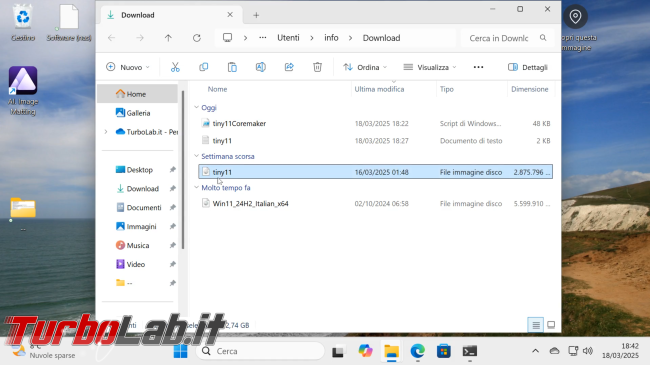This screenshot has height=365, width=650.
Task: Sort by Ultima modifica column header
Action: 379,89
